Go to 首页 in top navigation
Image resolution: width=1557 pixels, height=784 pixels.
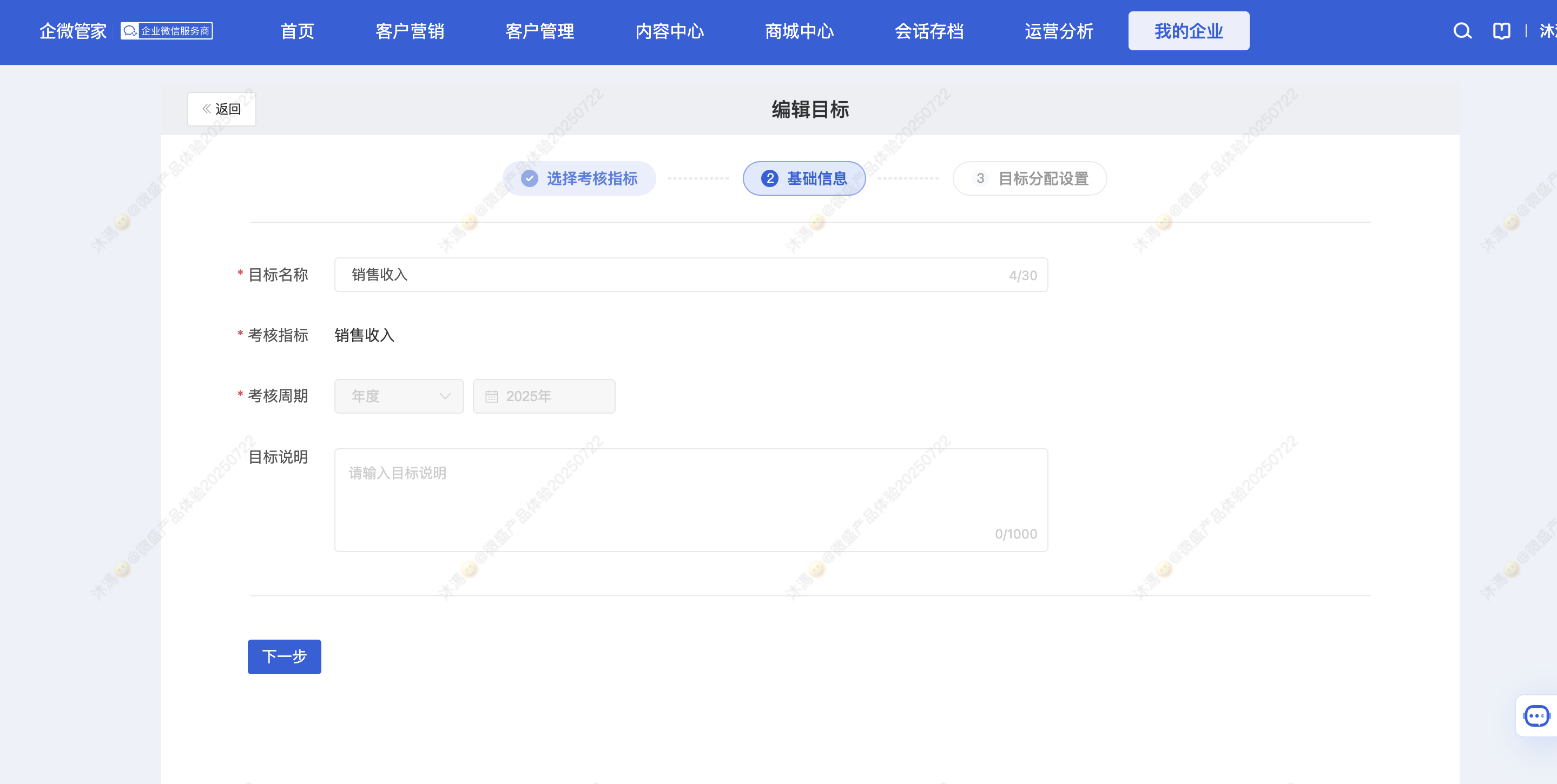click(x=298, y=31)
